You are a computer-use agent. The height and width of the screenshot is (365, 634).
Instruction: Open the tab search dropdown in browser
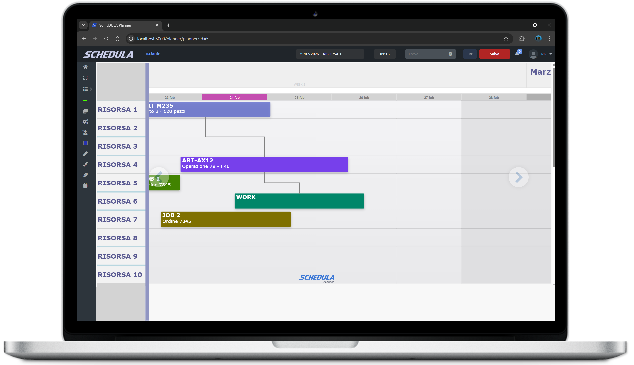[83, 25]
